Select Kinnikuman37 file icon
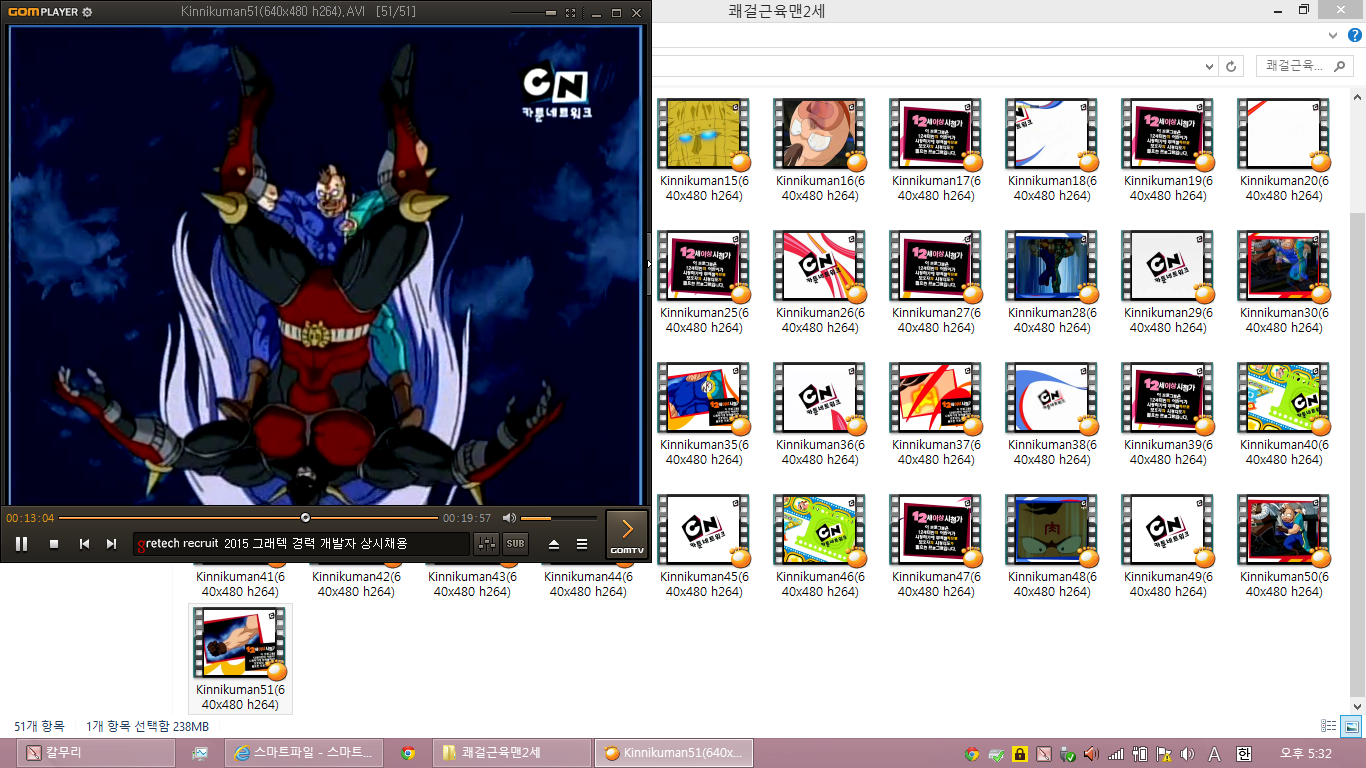This screenshot has height=768, width=1366. pyautogui.click(x=934, y=398)
